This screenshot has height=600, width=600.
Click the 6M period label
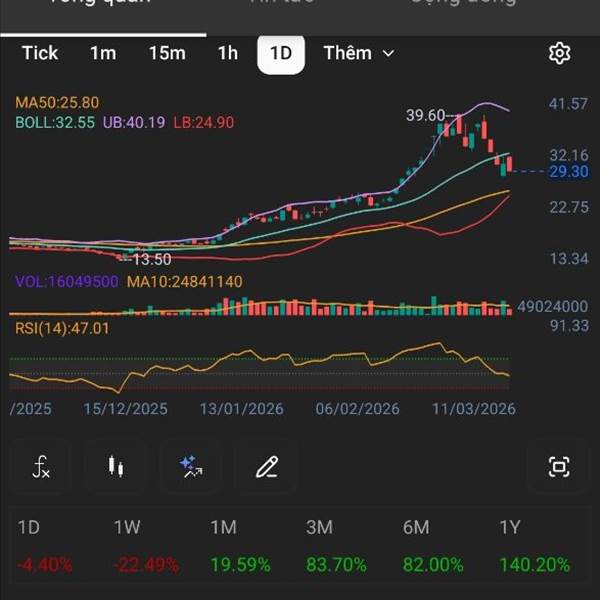tap(416, 527)
